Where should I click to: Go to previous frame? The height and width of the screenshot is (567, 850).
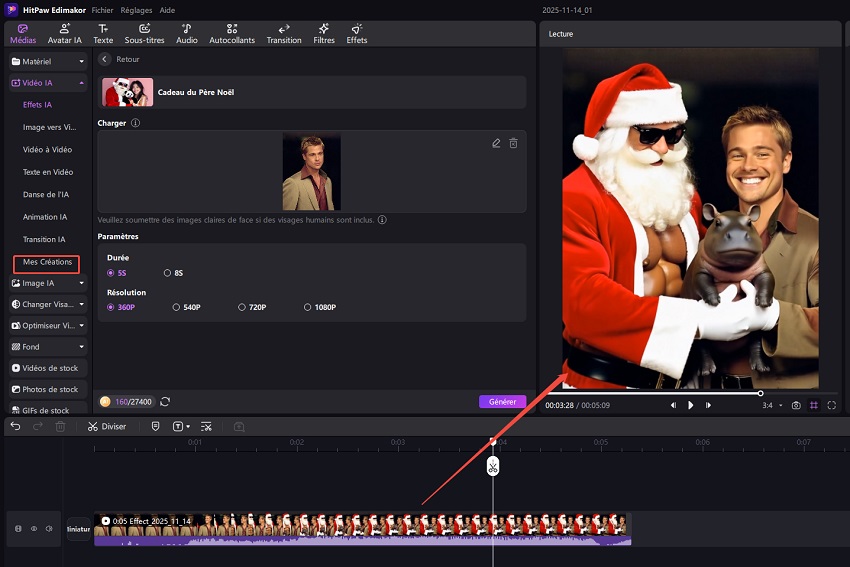coord(673,405)
